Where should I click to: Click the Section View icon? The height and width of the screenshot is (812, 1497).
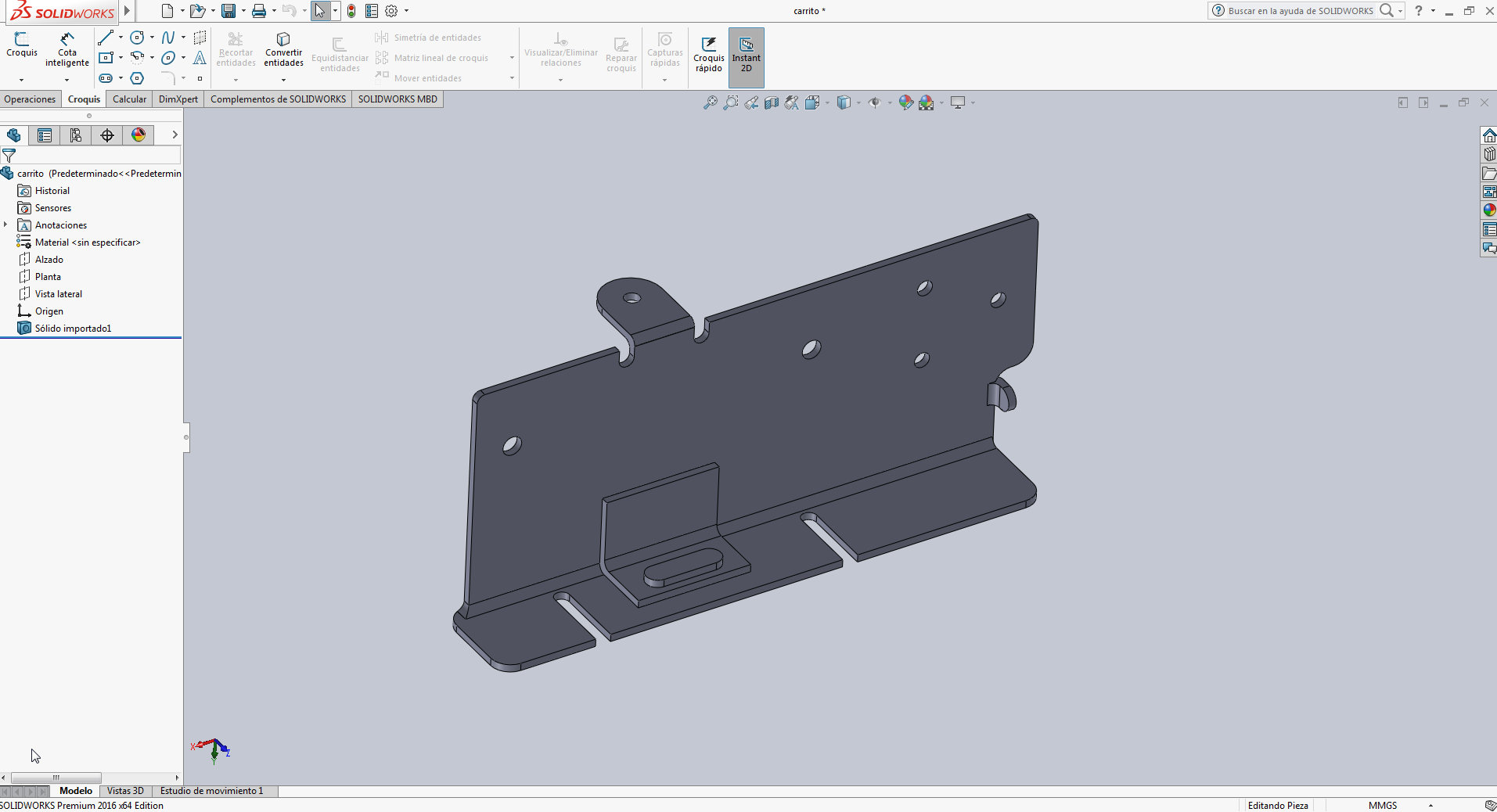point(772,102)
